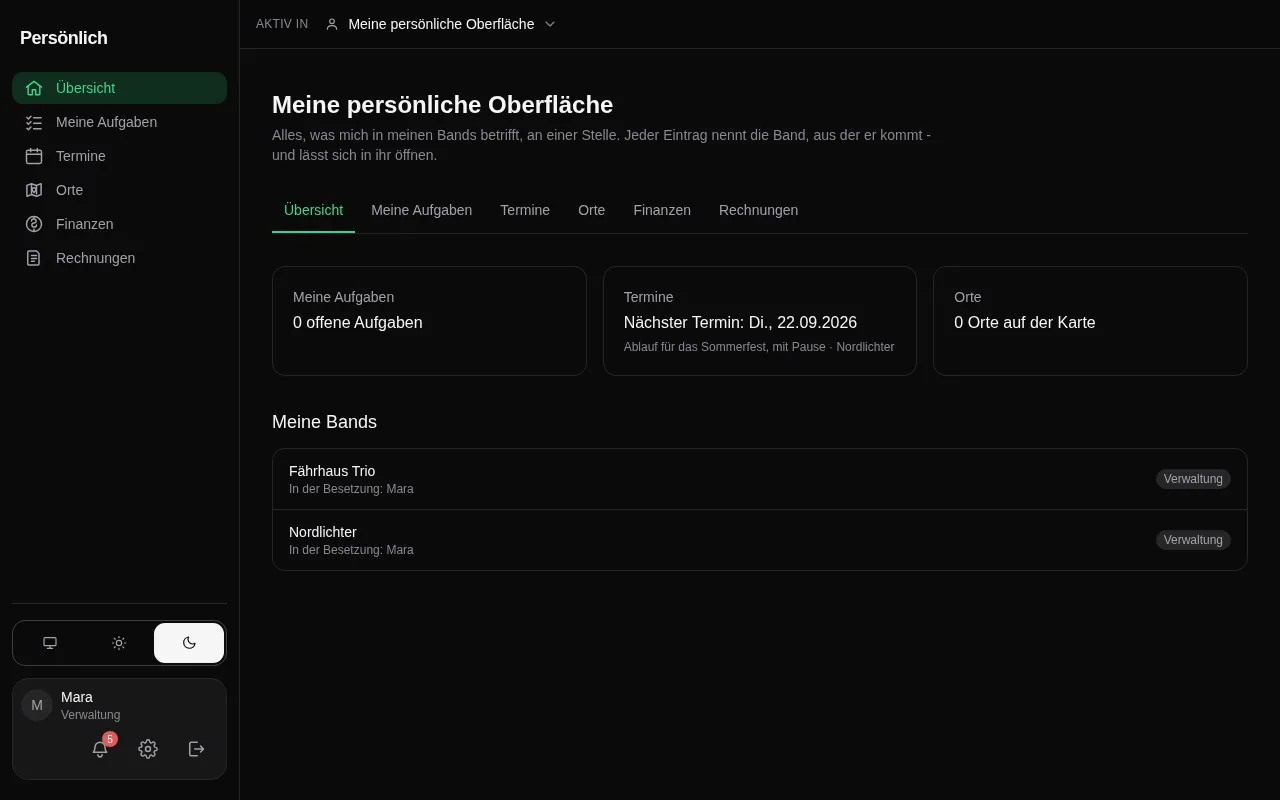1280x800 pixels.
Task: Click the M avatar for Mara
Action: click(x=37, y=705)
